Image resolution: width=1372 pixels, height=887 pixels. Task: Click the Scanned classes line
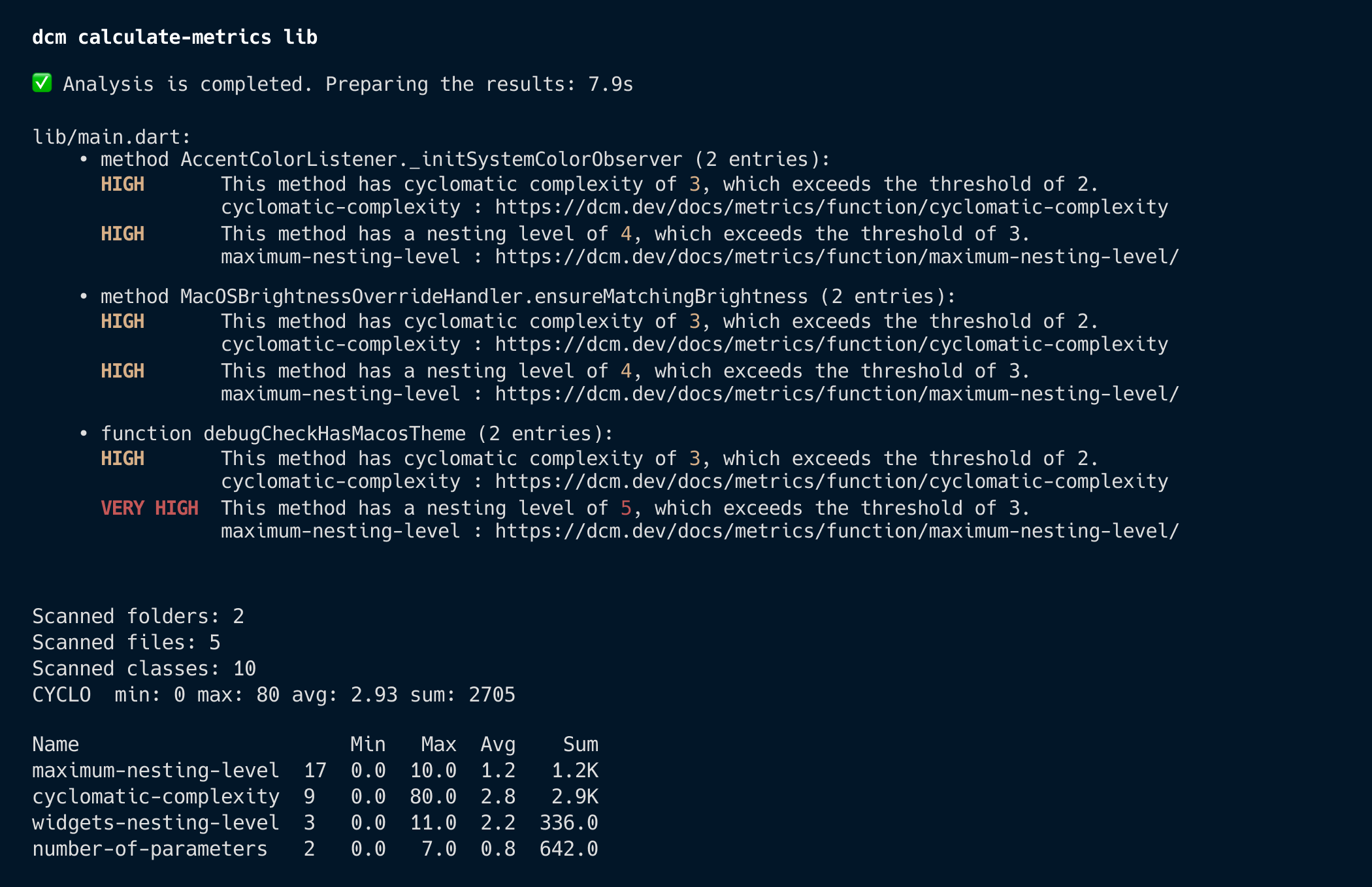(144, 669)
